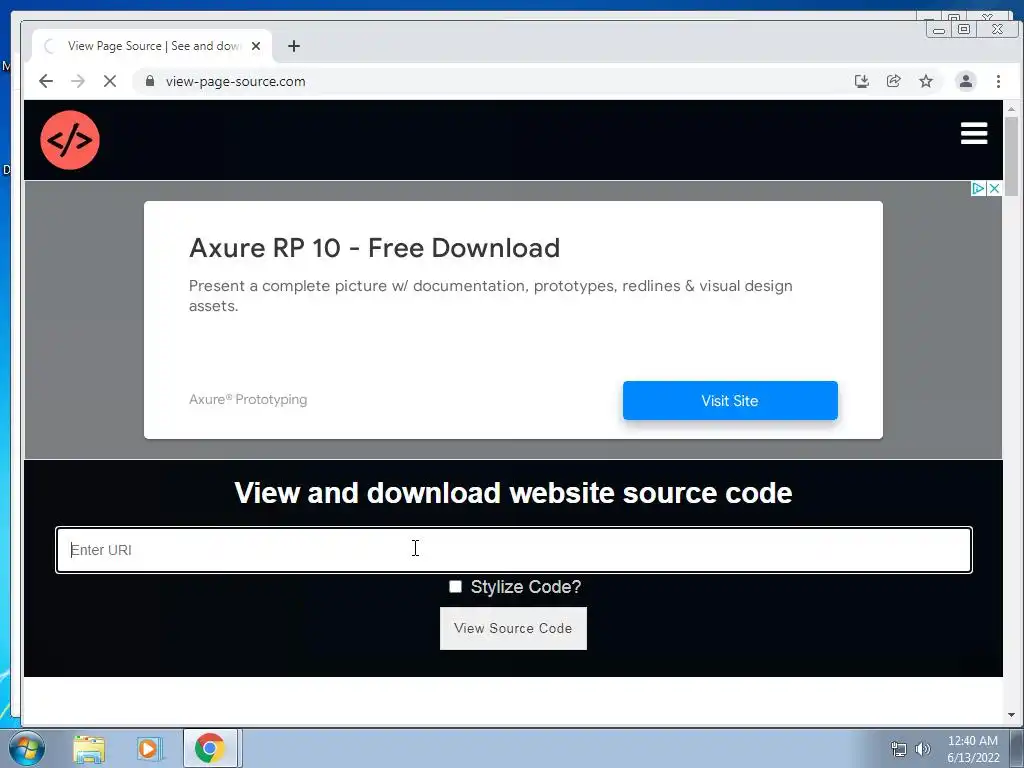Click the vertical scrollbar thumb
1024x768 pixels.
pyautogui.click(x=1011, y=155)
